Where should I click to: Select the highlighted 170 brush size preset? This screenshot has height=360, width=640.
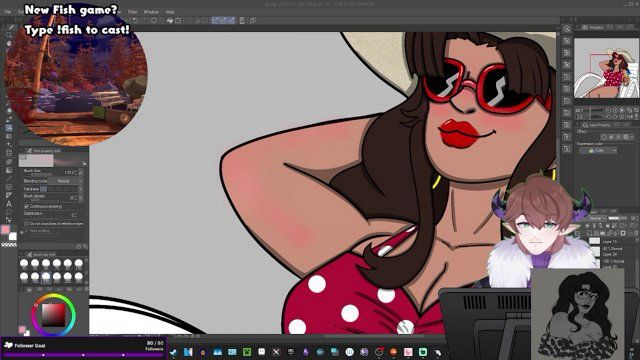tap(46, 278)
